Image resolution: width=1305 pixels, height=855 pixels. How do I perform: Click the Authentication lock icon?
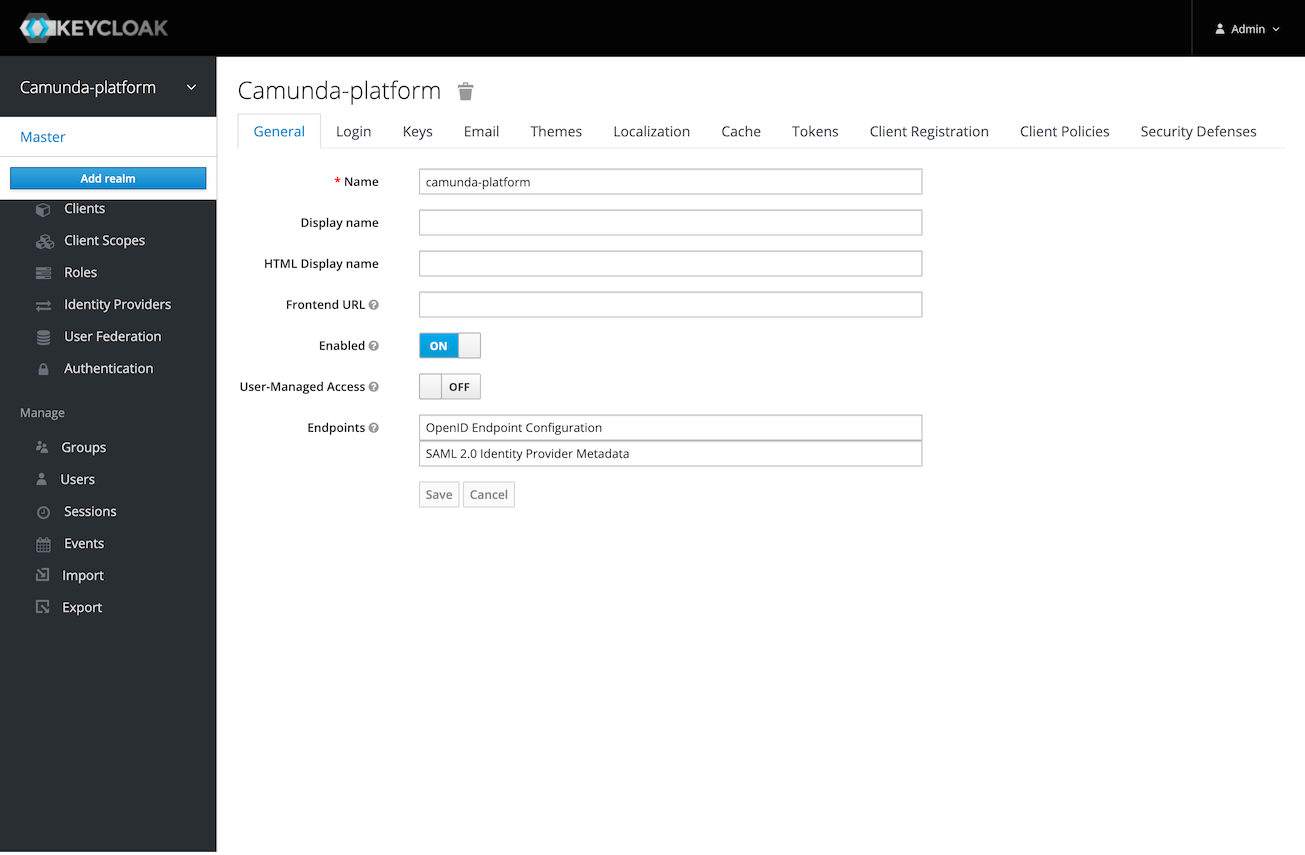click(43, 369)
